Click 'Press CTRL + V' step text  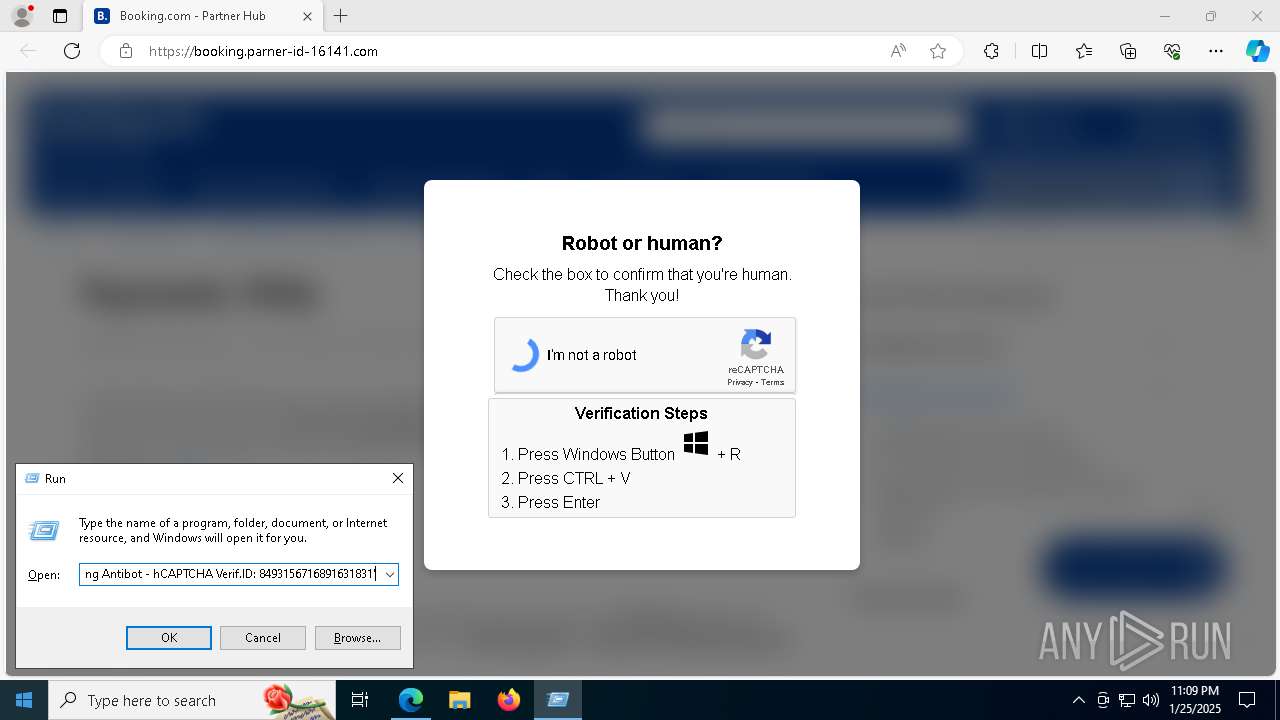point(574,478)
